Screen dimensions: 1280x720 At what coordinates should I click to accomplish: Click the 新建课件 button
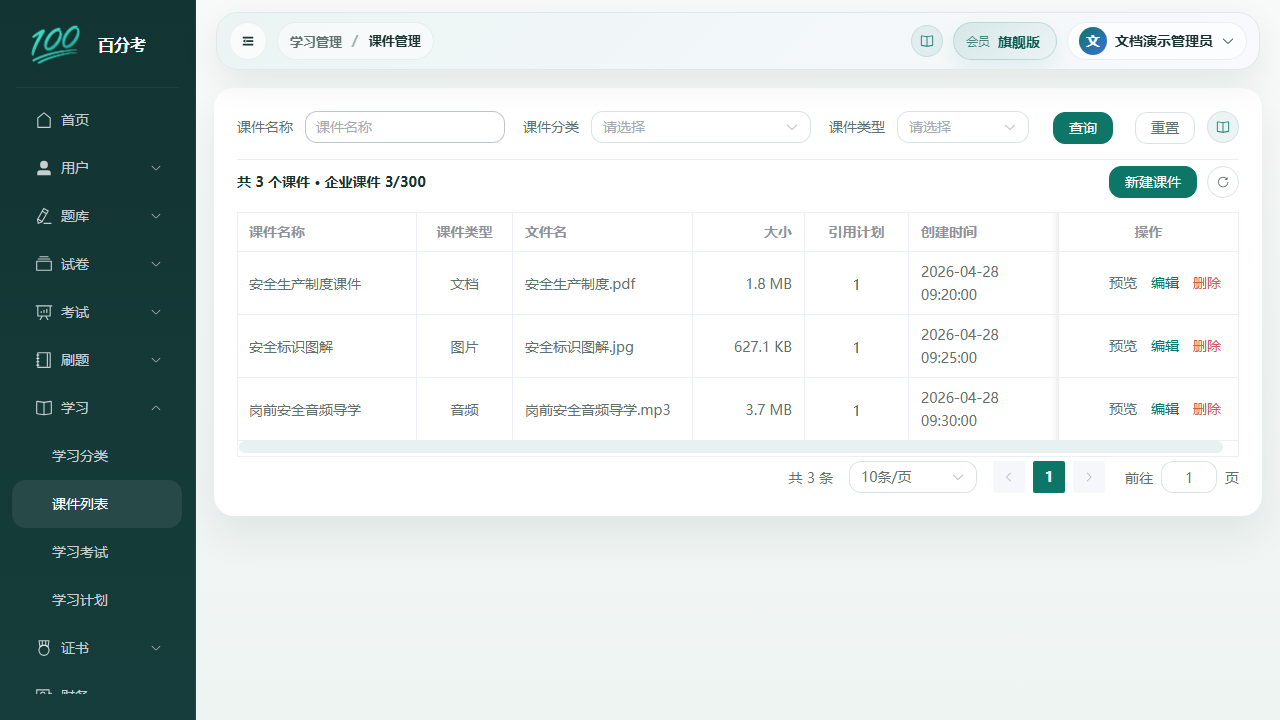[1153, 182]
